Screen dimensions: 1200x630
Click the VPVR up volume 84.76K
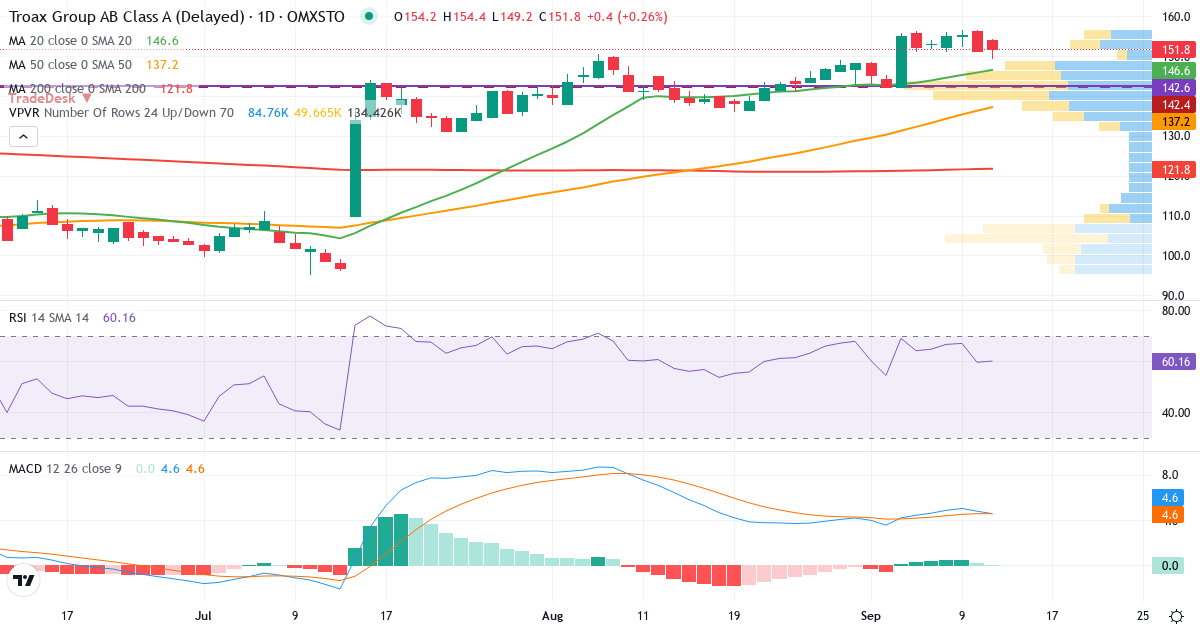coord(268,113)
